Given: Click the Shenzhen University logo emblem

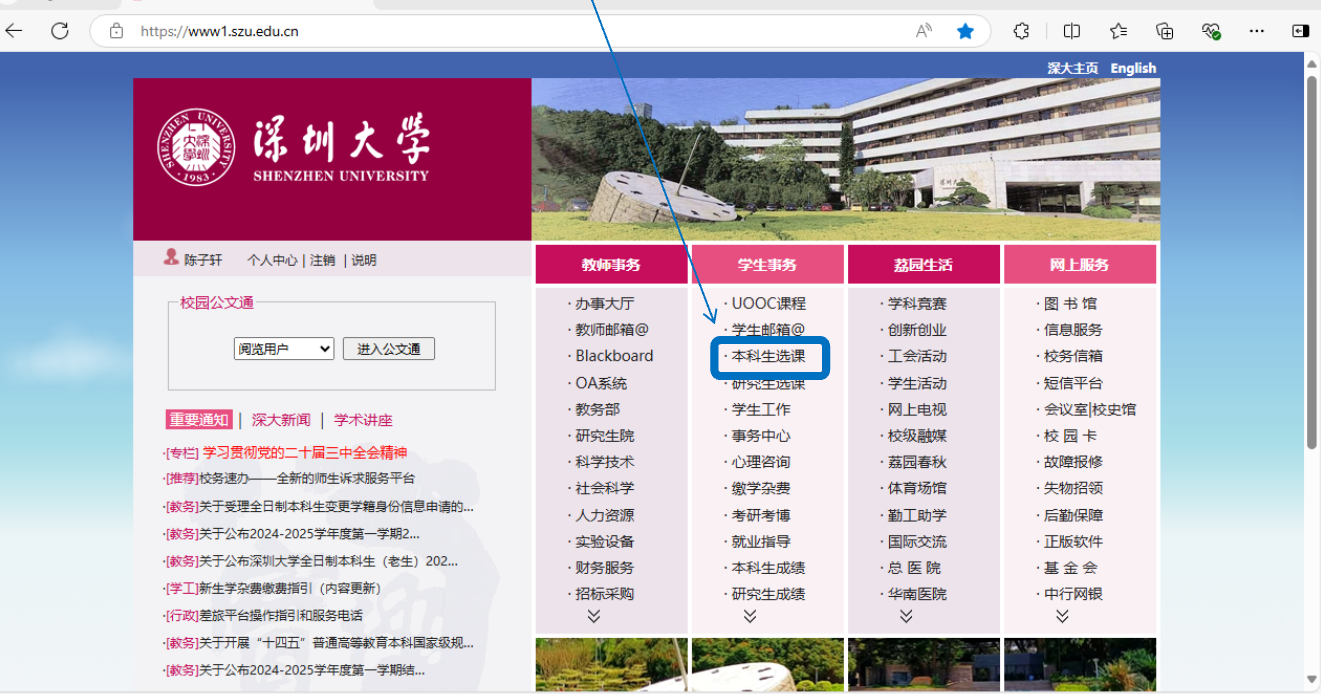Looking at the screenshot, I should tap(197, 148).
